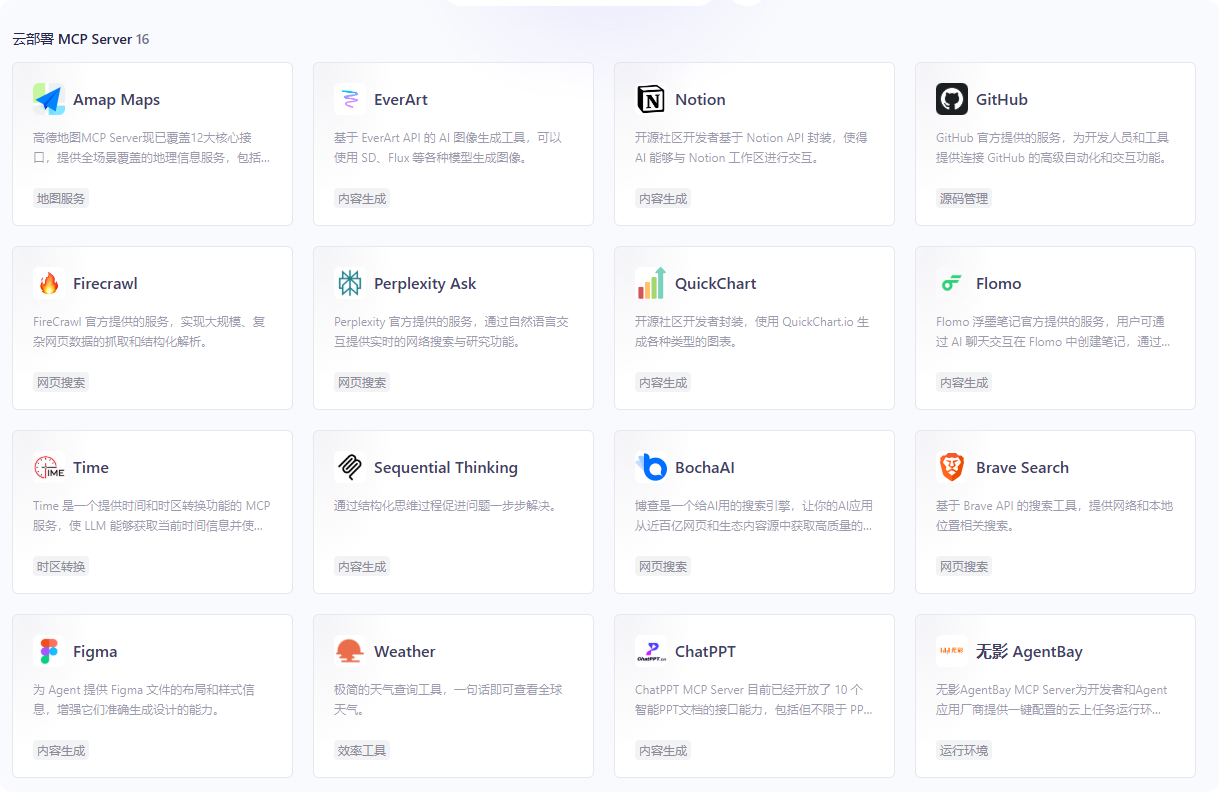
Task: Click the Figma logo icon
Action: click(x=49, y=651)
